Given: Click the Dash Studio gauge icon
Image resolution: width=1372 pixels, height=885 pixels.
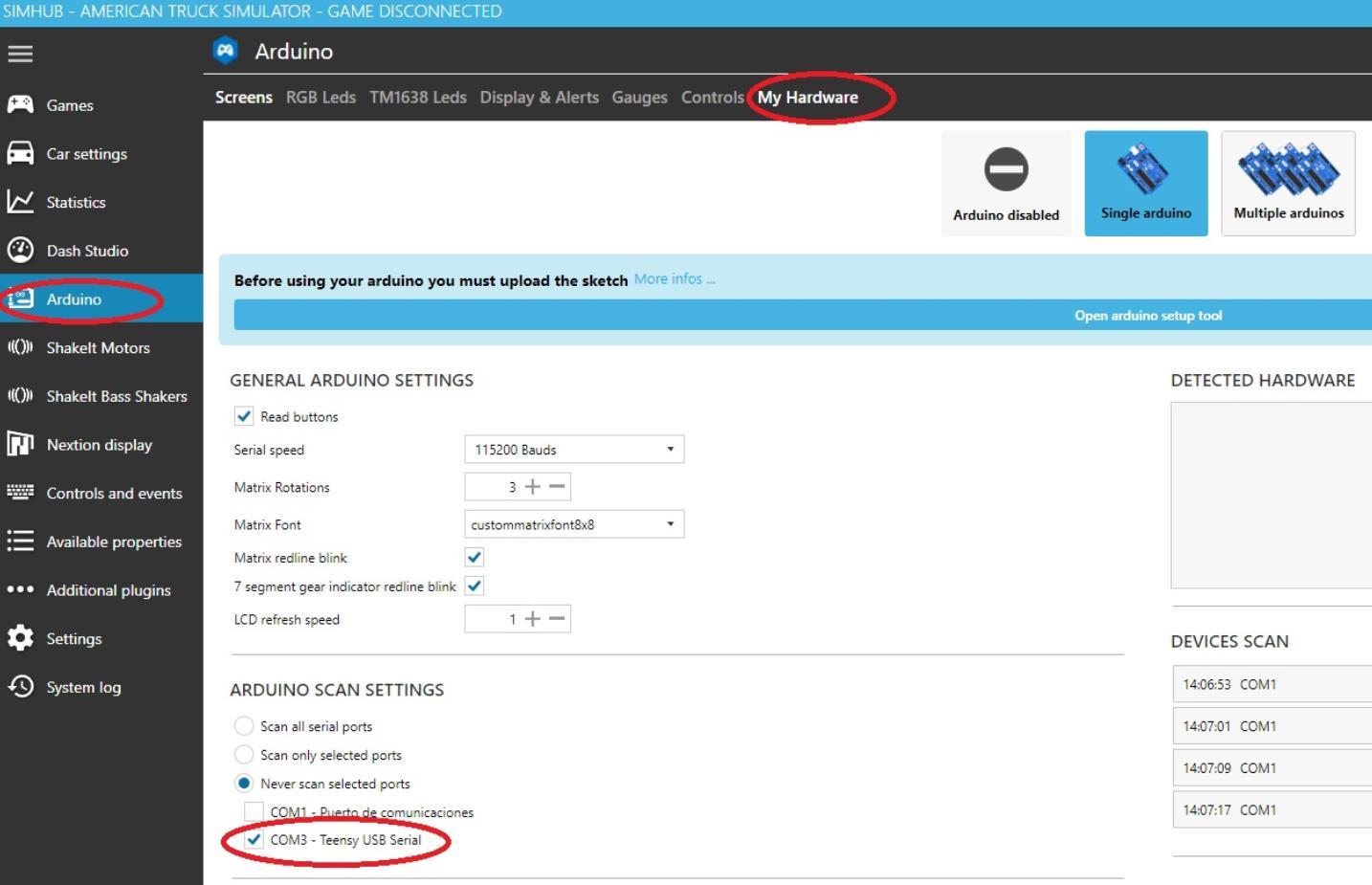Looking at the screenshot, I should click(20, 250).
